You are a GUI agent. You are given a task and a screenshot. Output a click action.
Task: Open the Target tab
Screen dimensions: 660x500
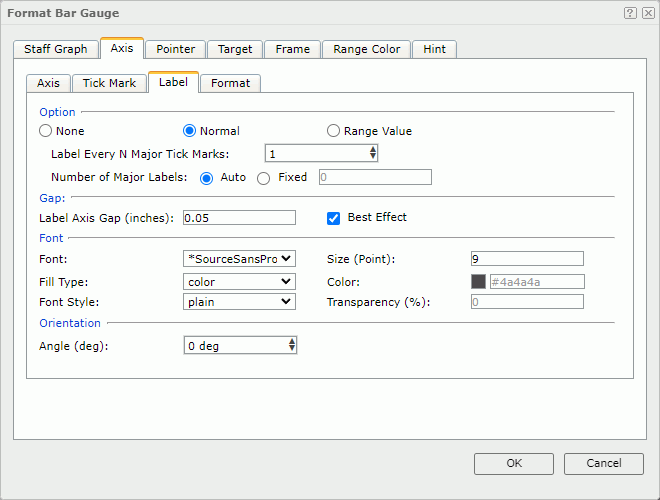pos(235,49)
